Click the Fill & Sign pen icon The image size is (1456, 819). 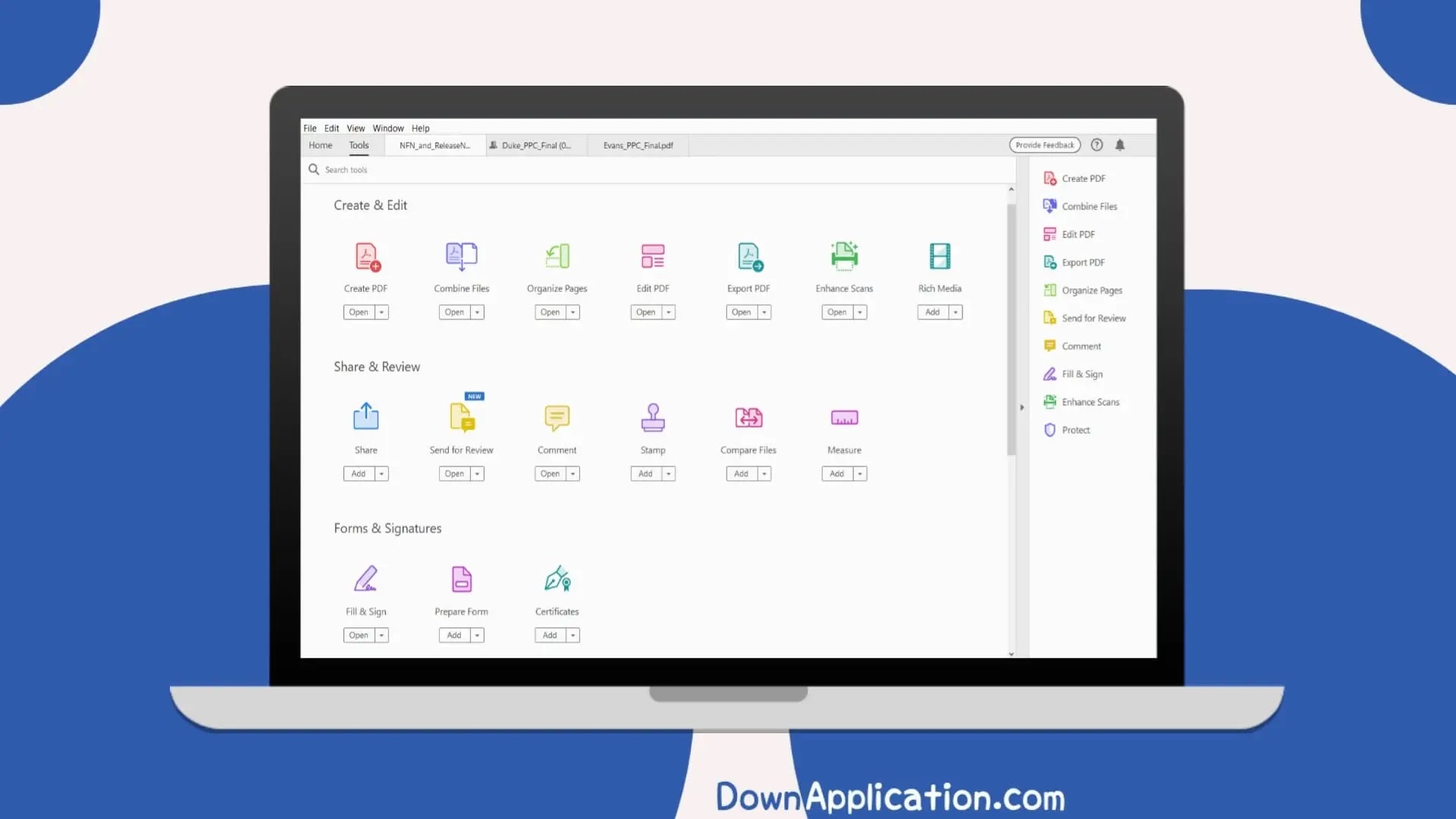tap(366, 579)
